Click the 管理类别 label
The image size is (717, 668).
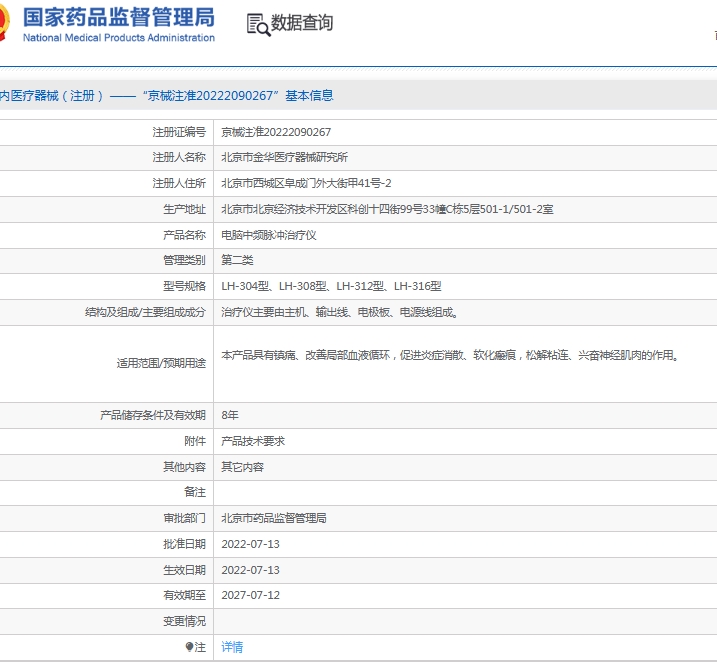185,260
